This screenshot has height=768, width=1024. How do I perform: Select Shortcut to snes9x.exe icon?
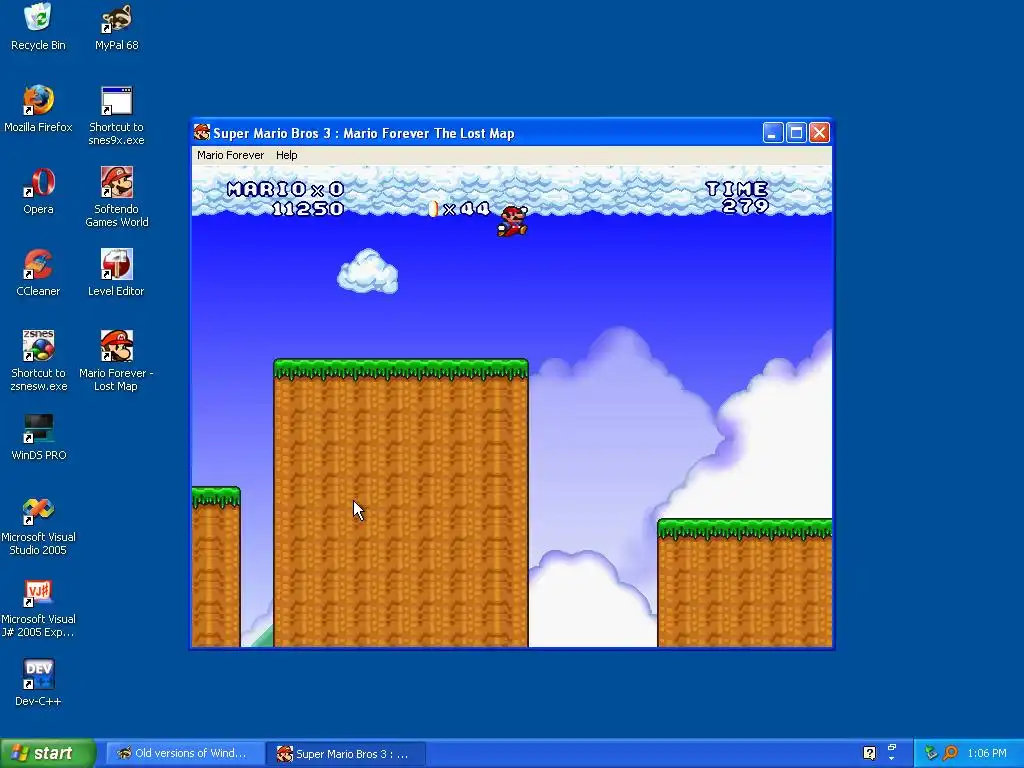[116, 116]
